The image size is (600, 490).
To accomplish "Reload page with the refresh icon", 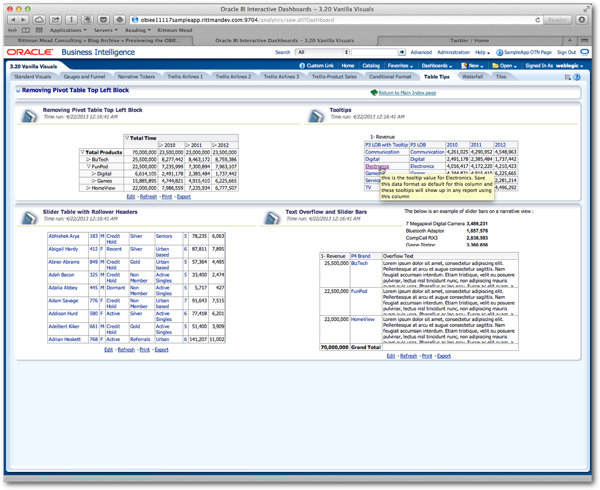I will pos(537,20).
